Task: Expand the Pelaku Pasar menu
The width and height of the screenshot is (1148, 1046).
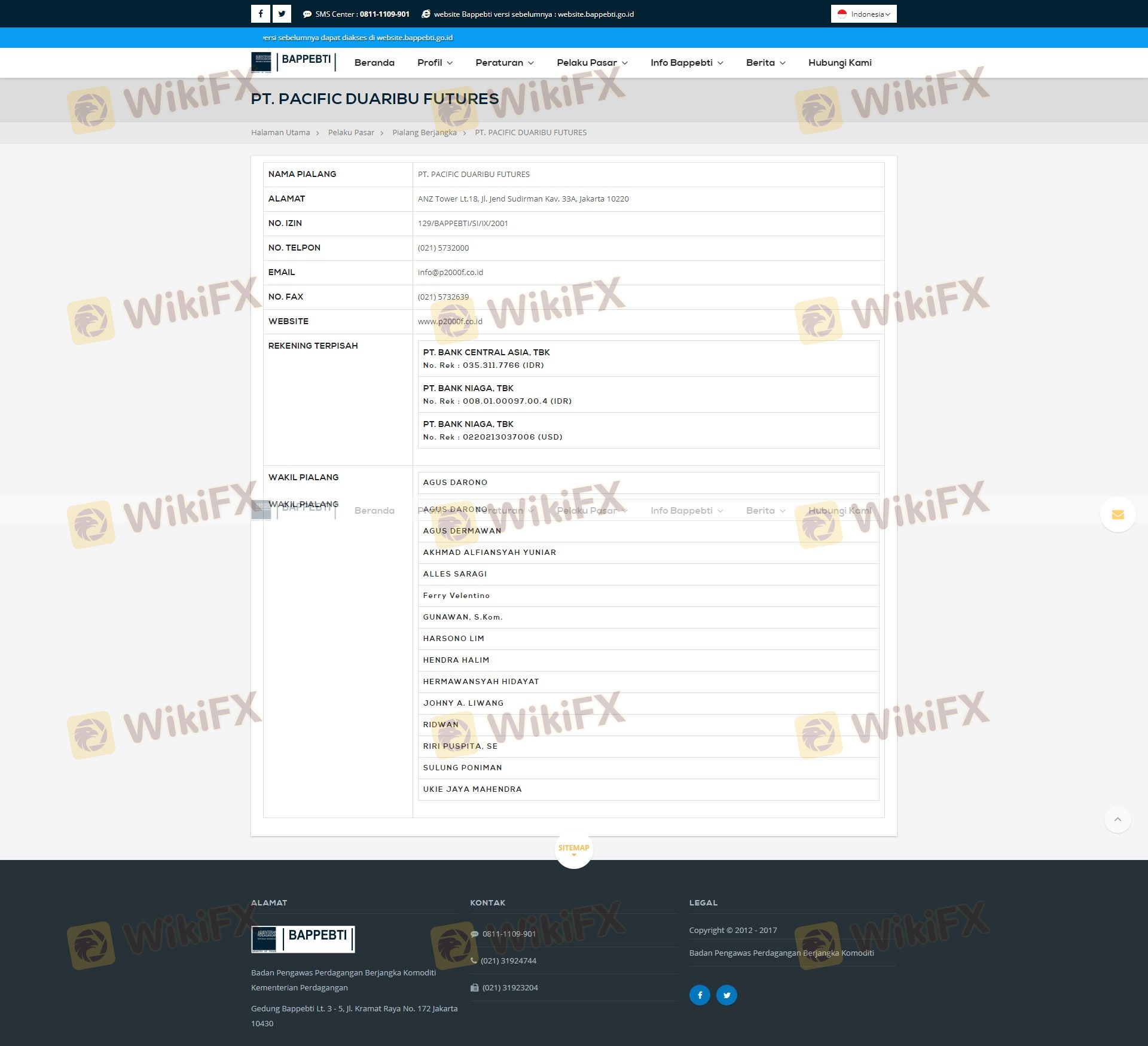Action: (592, 63)
